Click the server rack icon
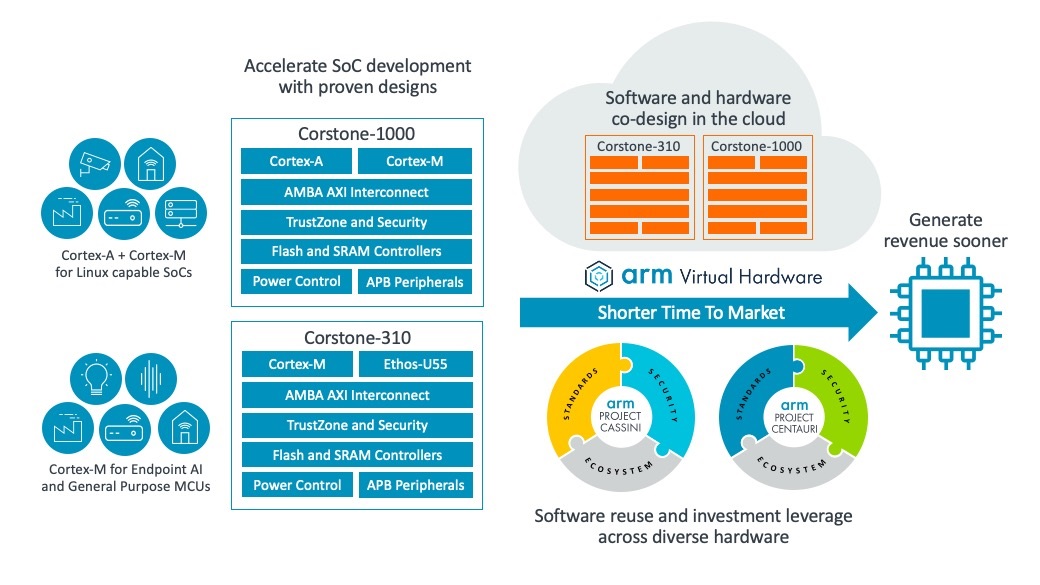Image resolution: width=1040 pixels, height=585 pixels. (181, 213)
